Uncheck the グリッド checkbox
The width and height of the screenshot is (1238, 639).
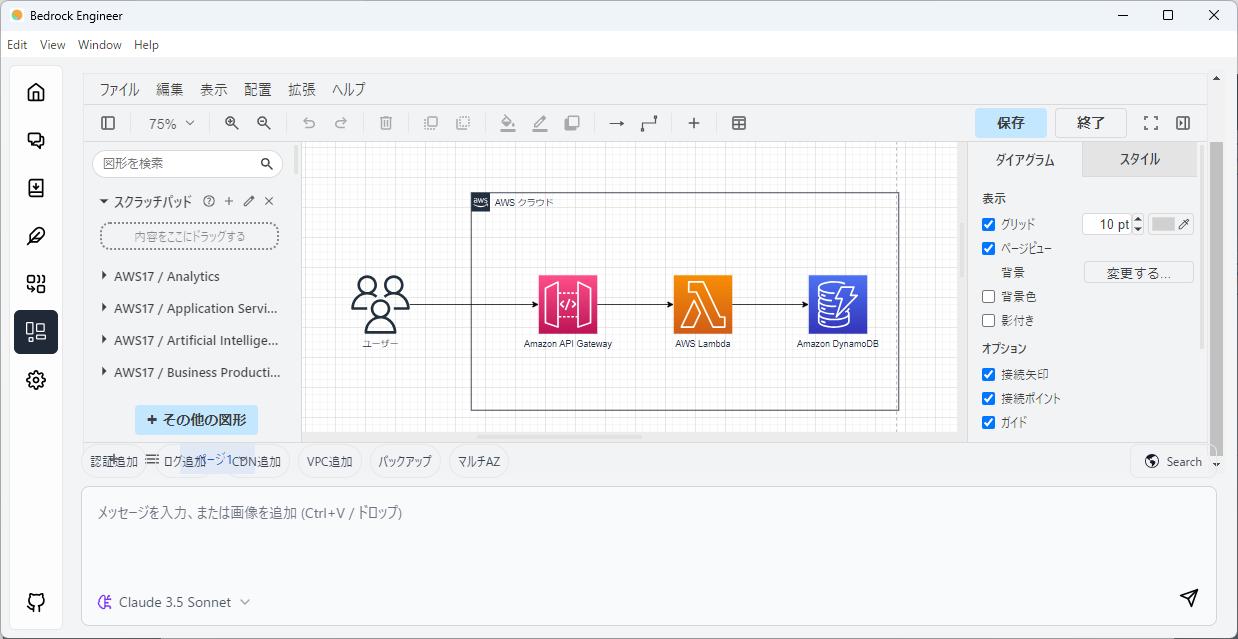[x=989, y=225]
